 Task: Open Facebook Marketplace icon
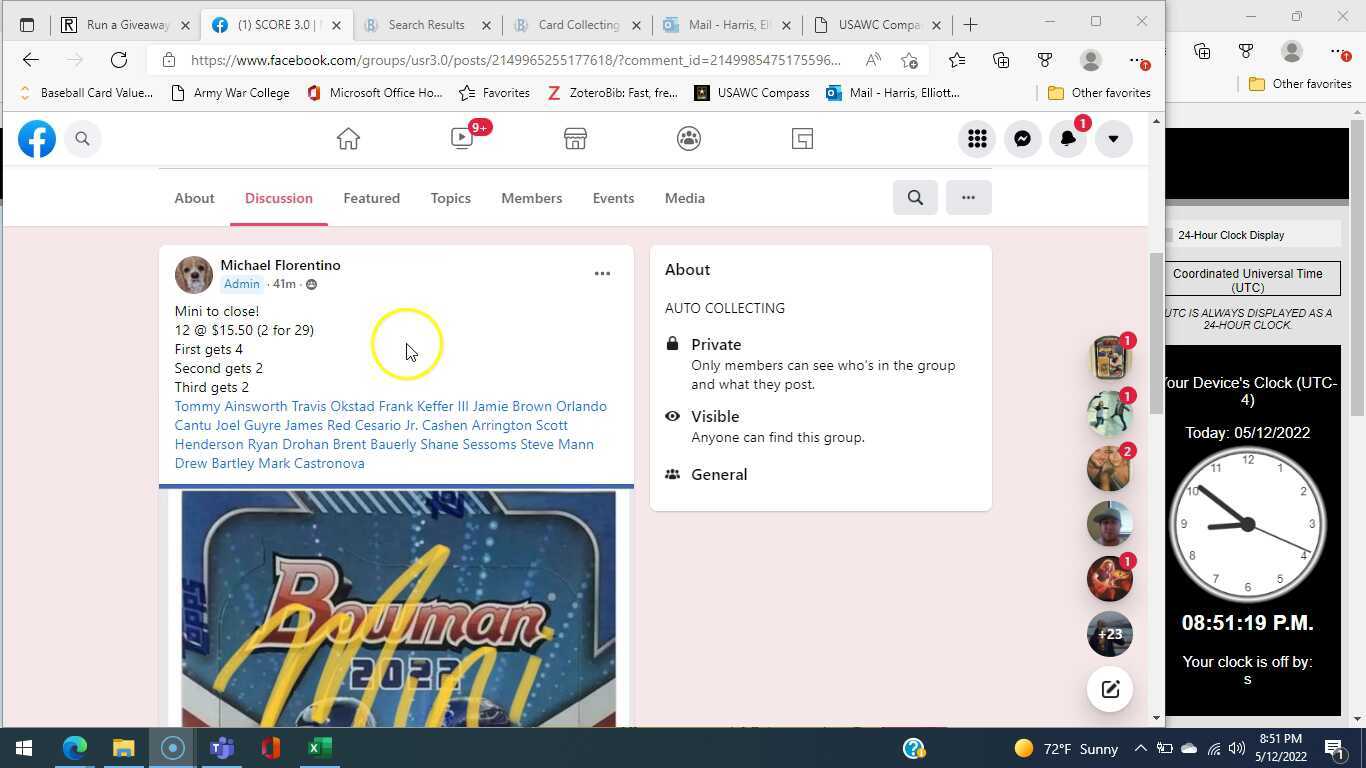pyautogui.click(x=575, y=139)
